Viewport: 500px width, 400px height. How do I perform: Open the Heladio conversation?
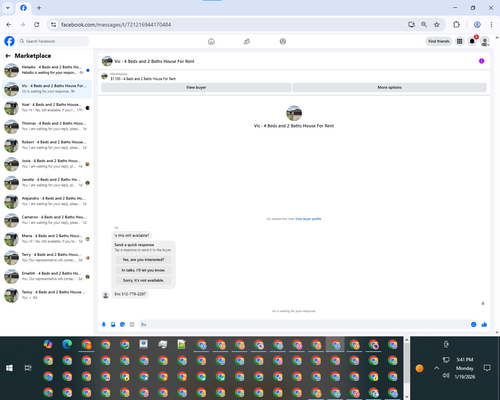pyautogui.click(x=47, y=70)
